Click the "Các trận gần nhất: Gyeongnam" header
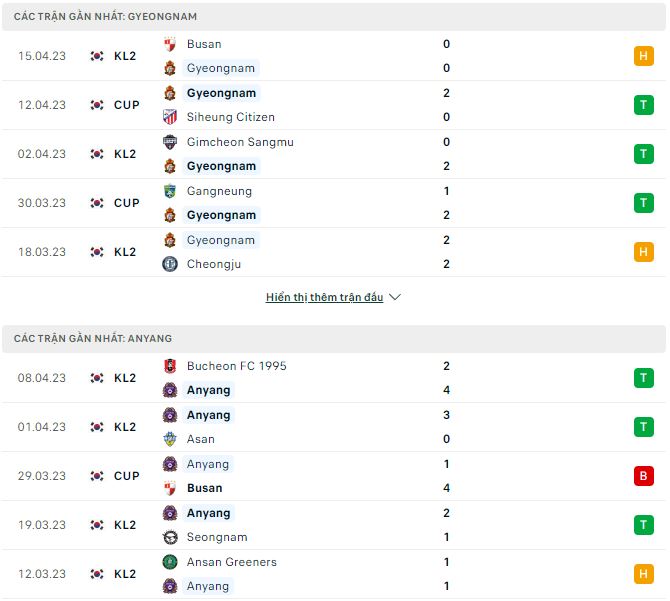 (x=105, y=17)
